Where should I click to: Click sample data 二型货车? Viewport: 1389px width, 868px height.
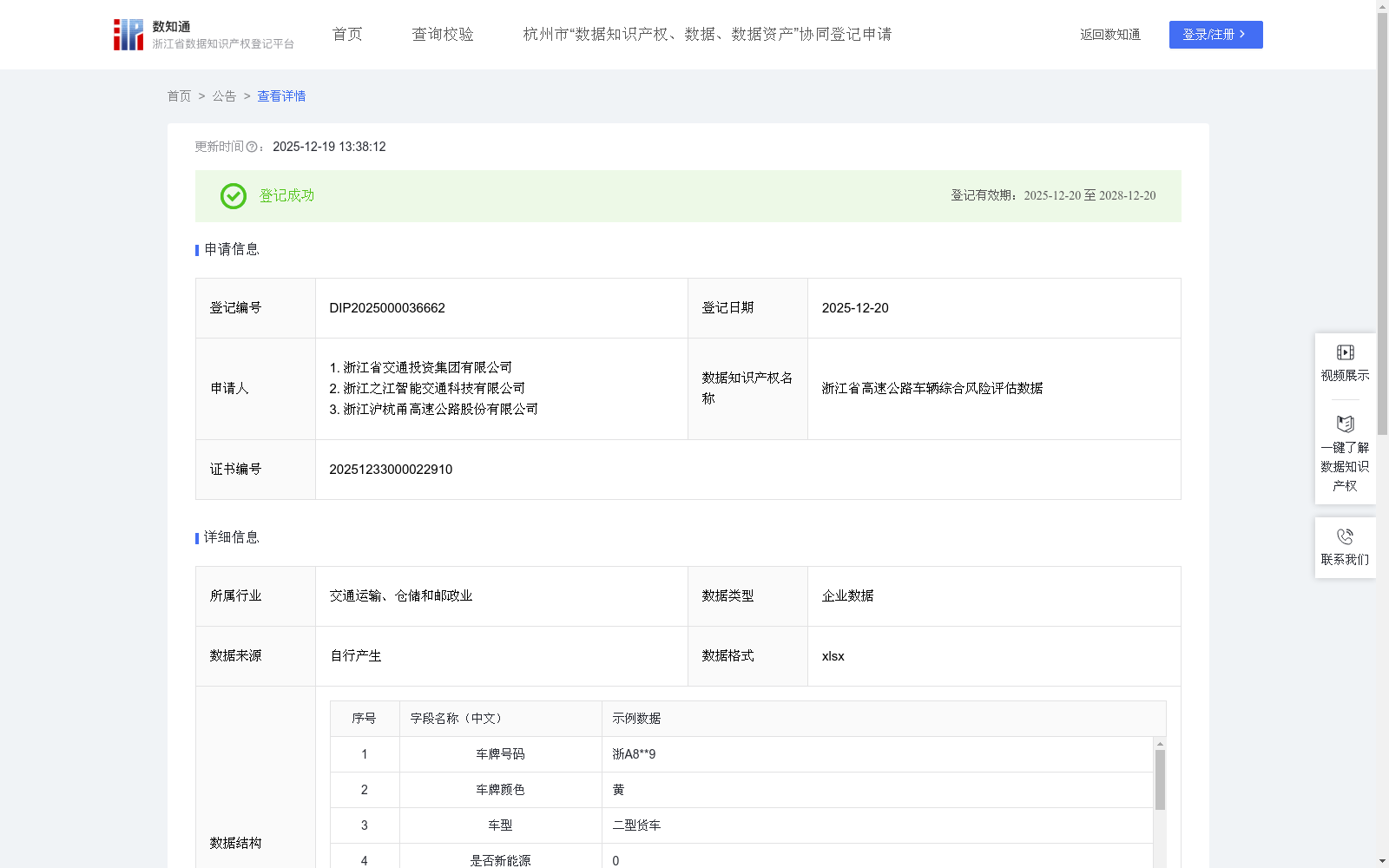[x=636, y=825]
